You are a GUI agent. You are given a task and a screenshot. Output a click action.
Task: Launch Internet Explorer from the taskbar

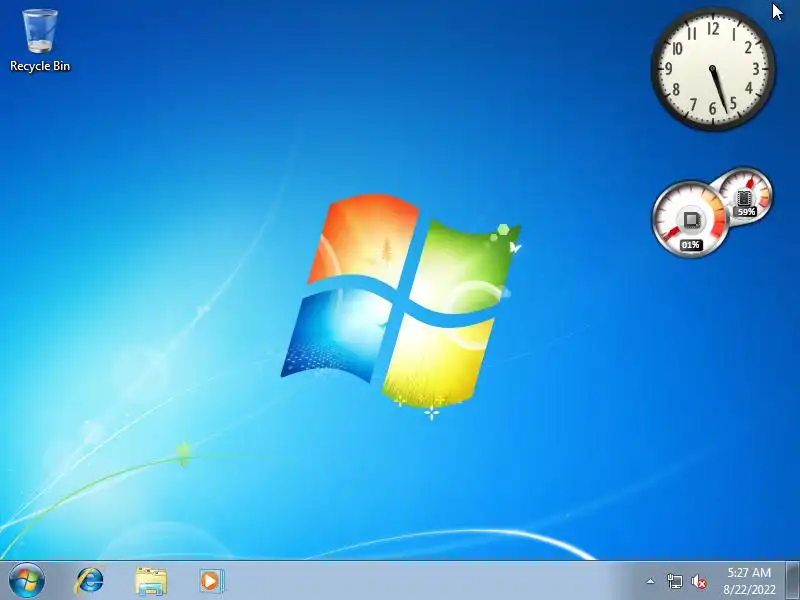click(89, 581)
